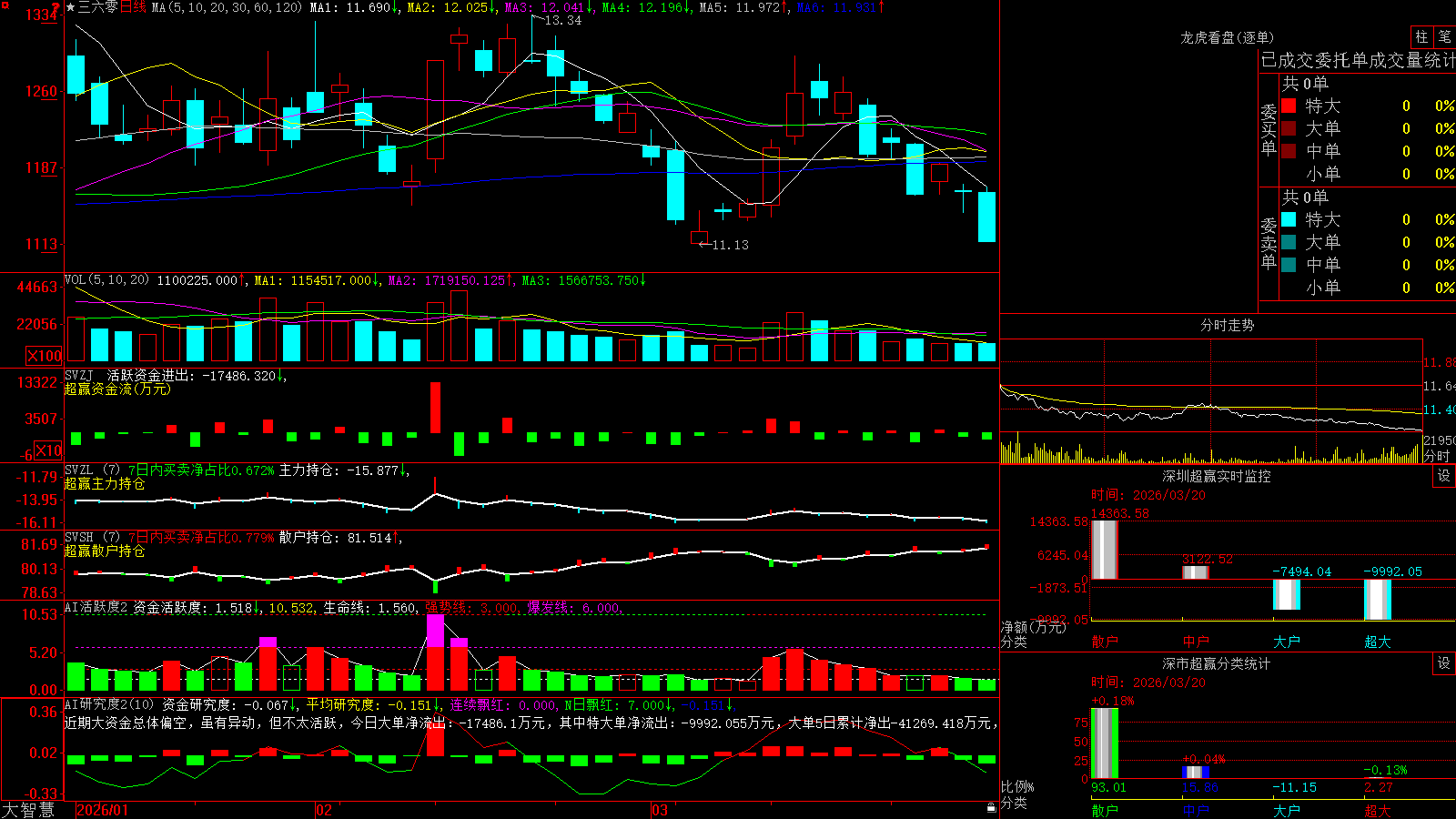Click the 超大 net amount bar -9992.05
This screenshot has height=819, width=1456.
point(1378,600)
